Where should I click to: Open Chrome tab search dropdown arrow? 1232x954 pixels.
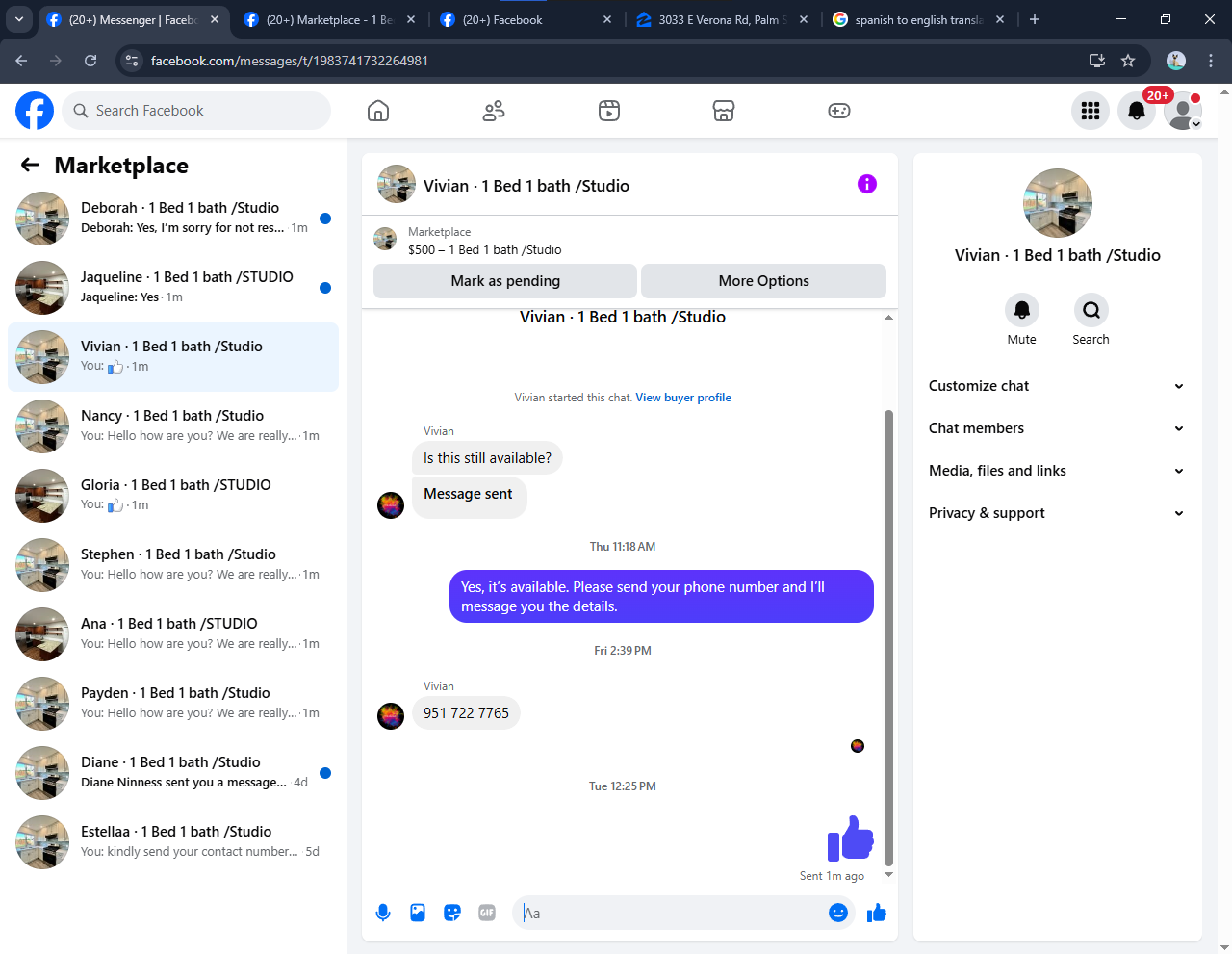pyautogui.click(x=19, y=19)
